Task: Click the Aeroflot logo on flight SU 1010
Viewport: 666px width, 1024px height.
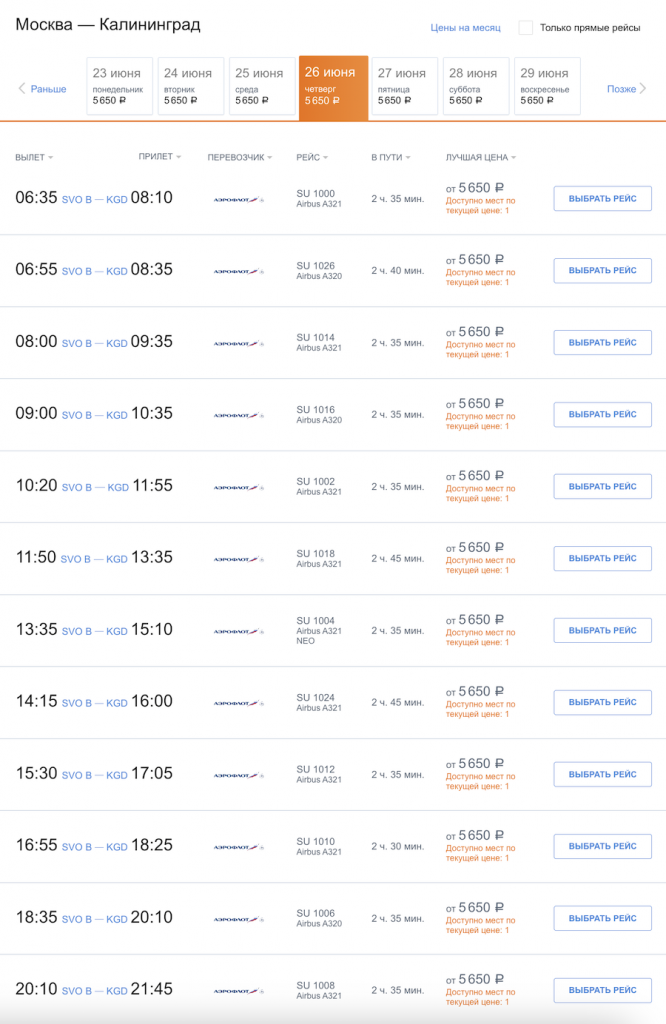Action: (238, 848)
